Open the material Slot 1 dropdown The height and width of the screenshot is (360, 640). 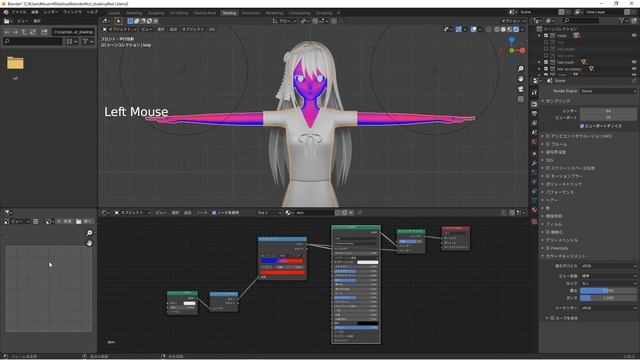click(269, 213)
